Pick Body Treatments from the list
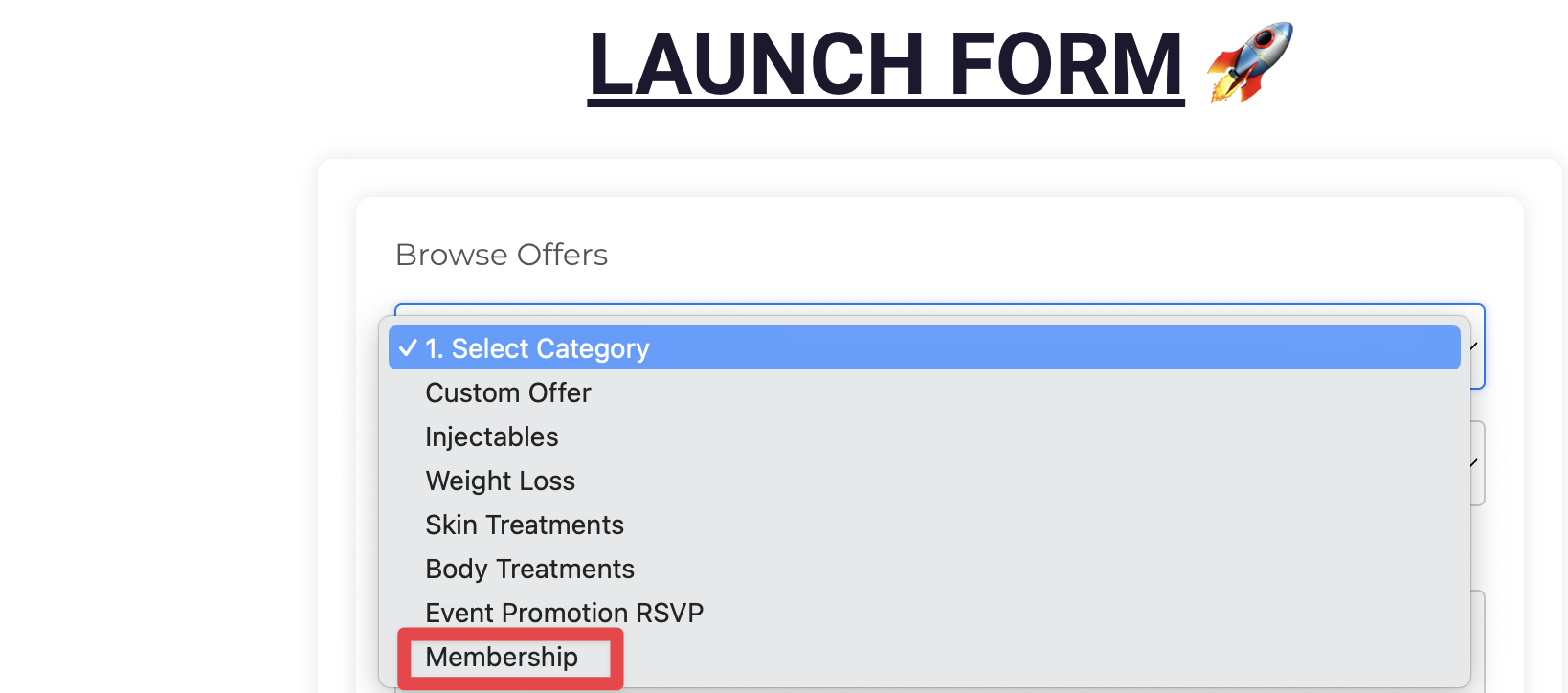This screenshot has height=693, width=1568. tap(529, 569)
